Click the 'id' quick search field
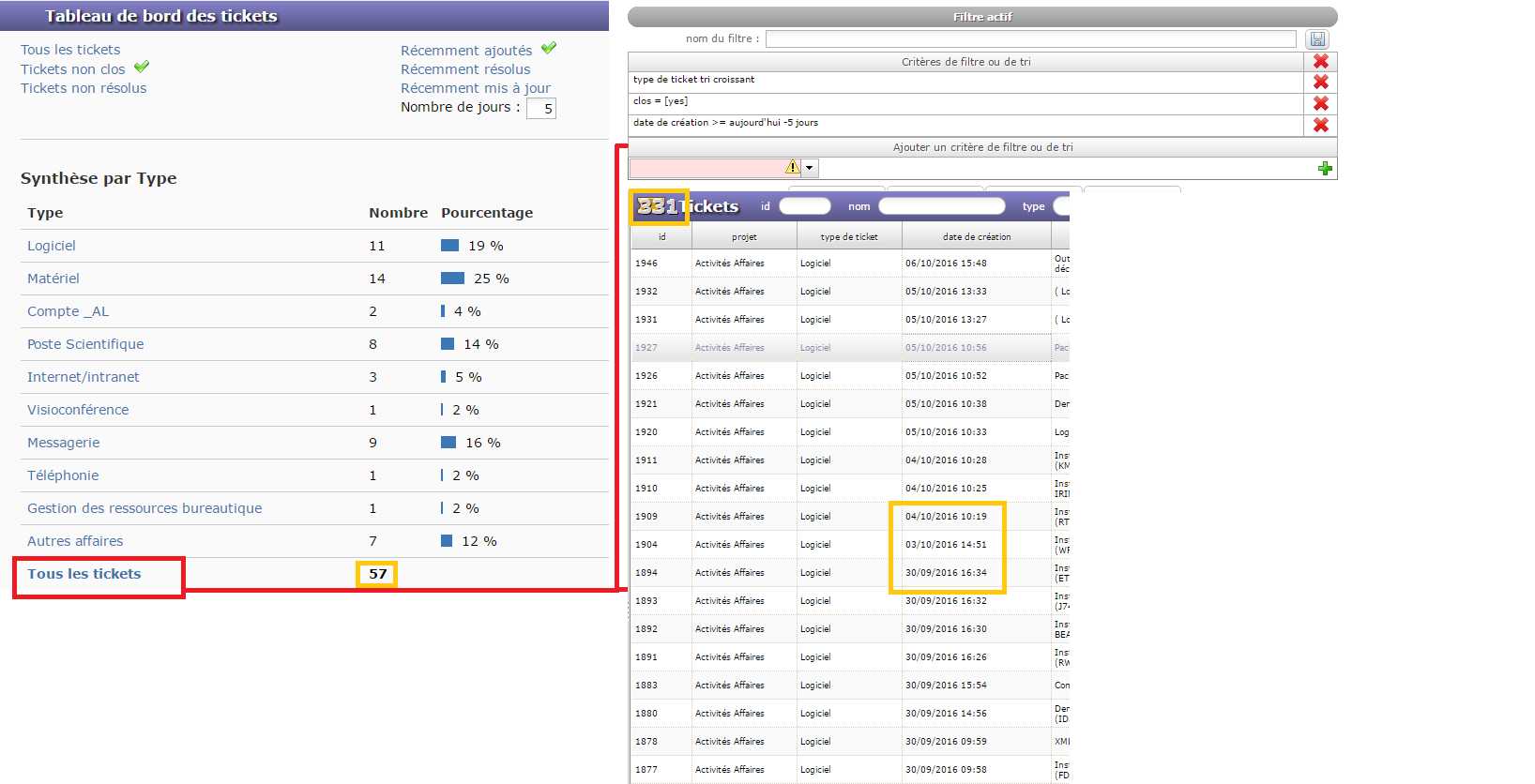Image resolution: width=1535 pixels, height=784 pixels. click(x=804, y=206)
